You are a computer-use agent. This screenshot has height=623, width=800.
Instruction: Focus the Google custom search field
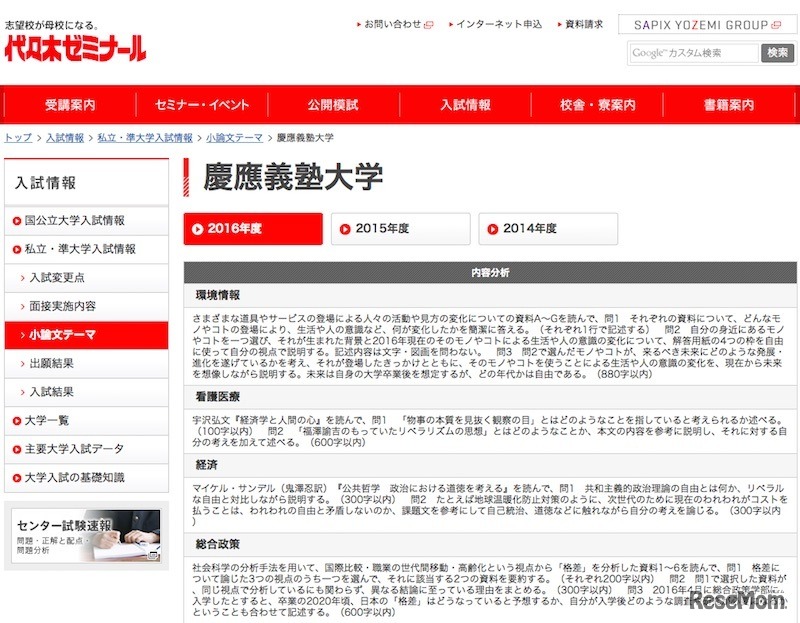click(x=694, y=53)
